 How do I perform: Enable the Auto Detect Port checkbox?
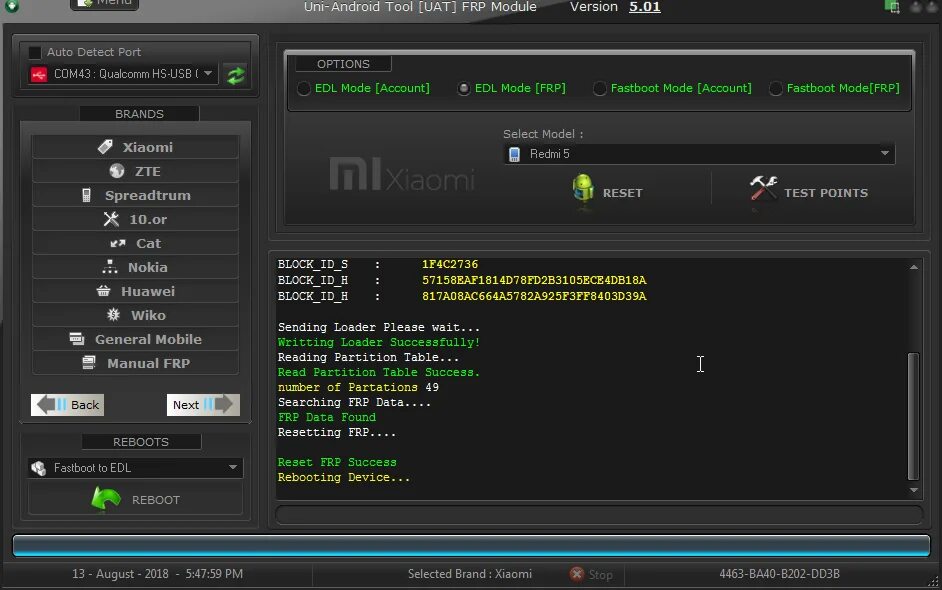(x=35, y=52)
